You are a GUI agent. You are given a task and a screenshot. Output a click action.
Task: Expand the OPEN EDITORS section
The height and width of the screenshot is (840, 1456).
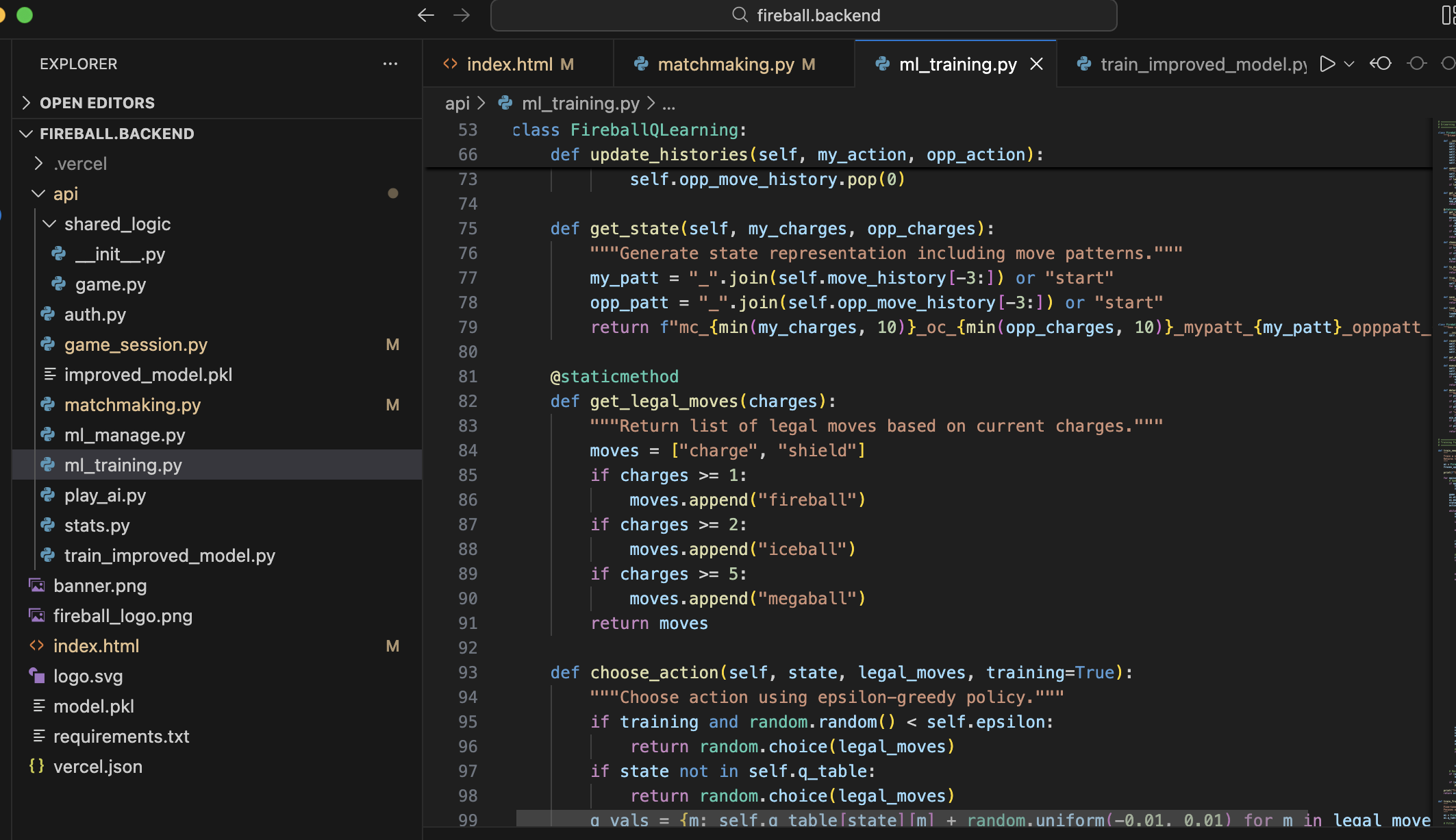pyautogui.click(x=97, y=103)
